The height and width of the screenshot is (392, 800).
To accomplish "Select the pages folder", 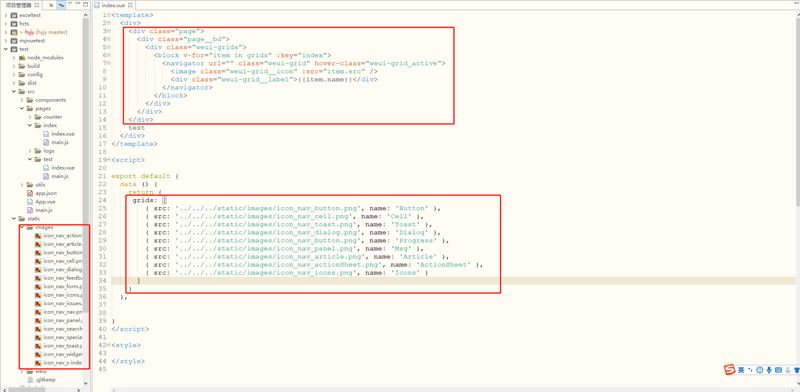I will click(x=43, y=108).
